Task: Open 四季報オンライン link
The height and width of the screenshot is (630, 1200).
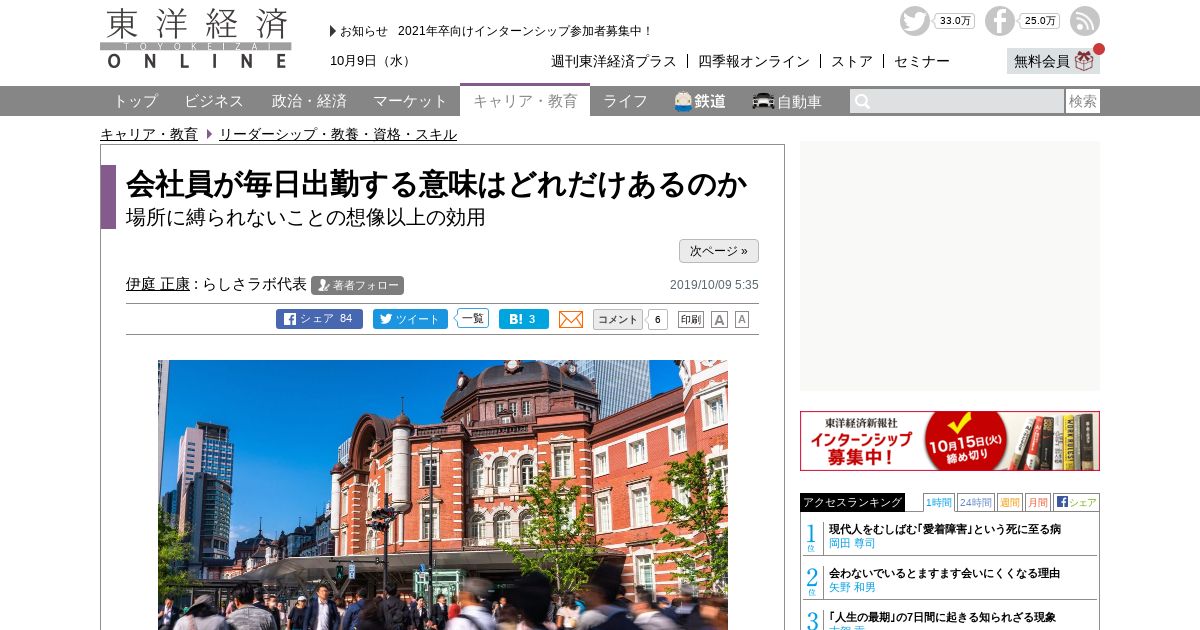Action: coord(754,61)
